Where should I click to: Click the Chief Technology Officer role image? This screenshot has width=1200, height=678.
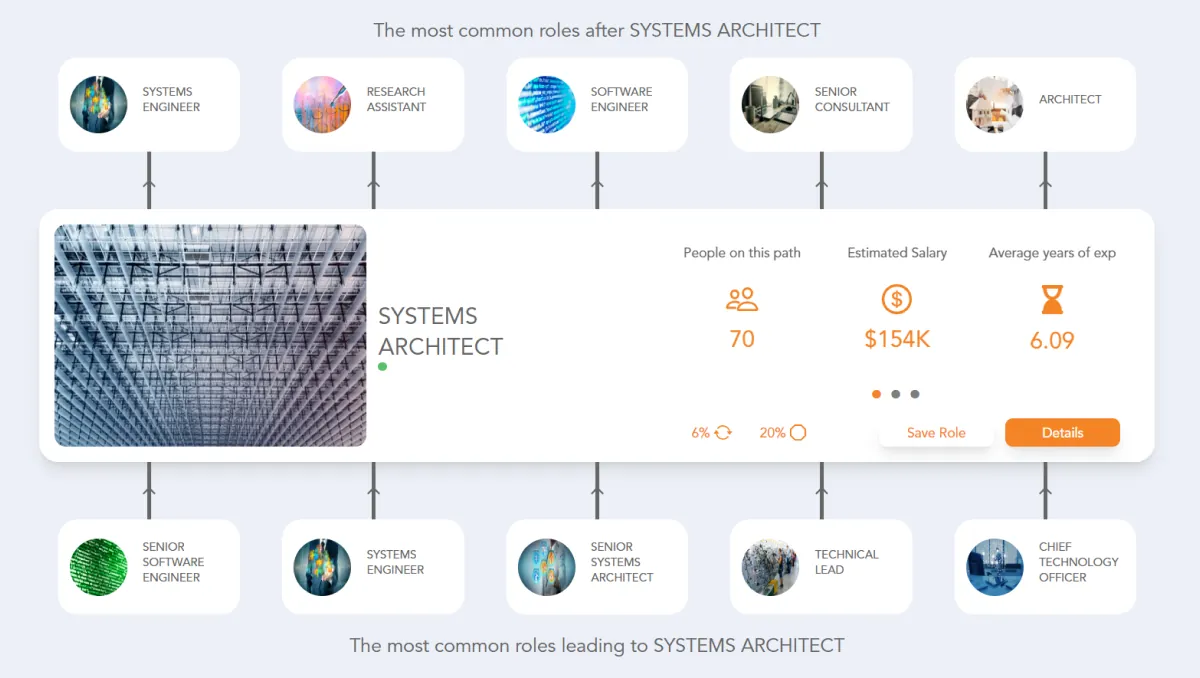[994, 567]
